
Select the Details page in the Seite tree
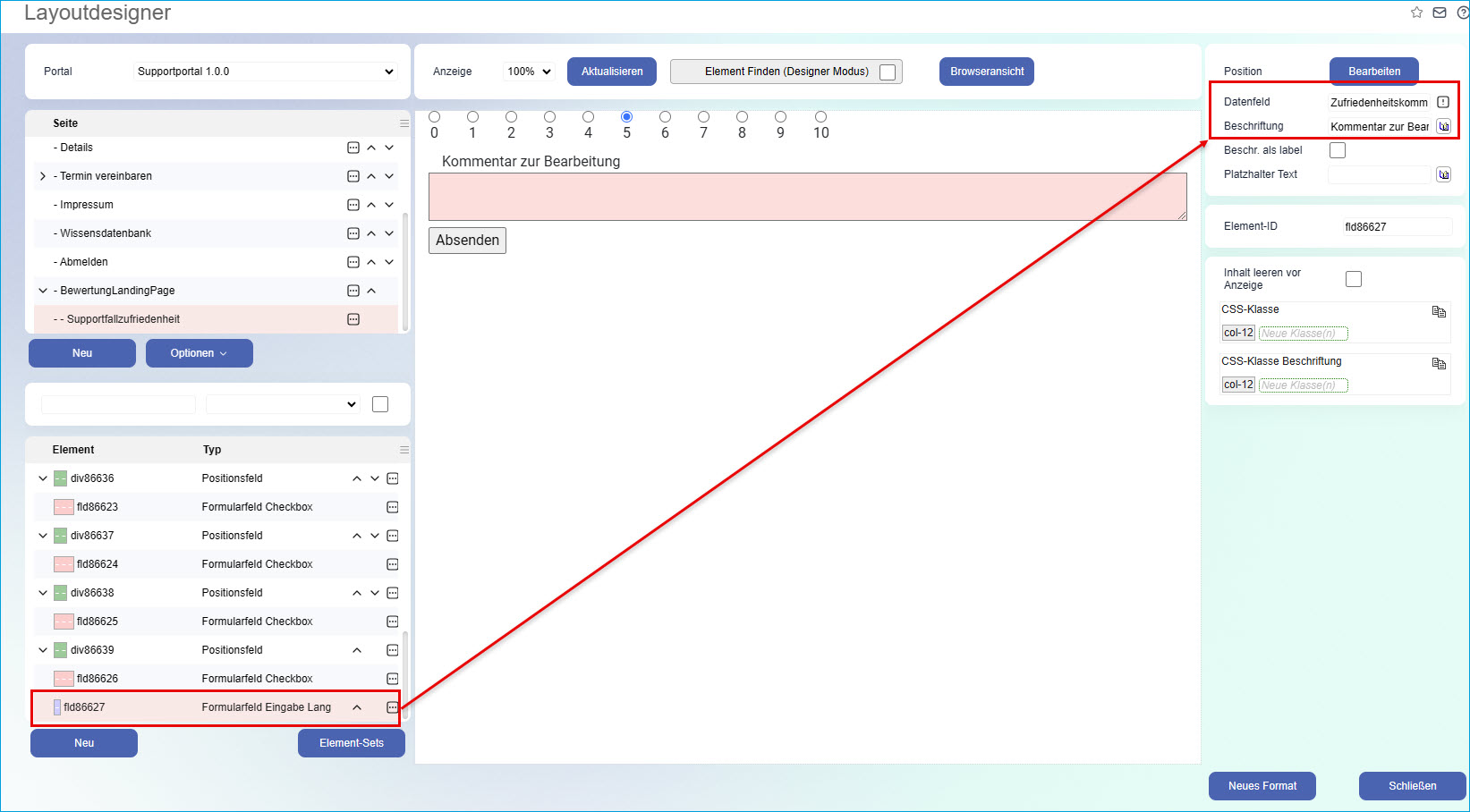[73, 148]
